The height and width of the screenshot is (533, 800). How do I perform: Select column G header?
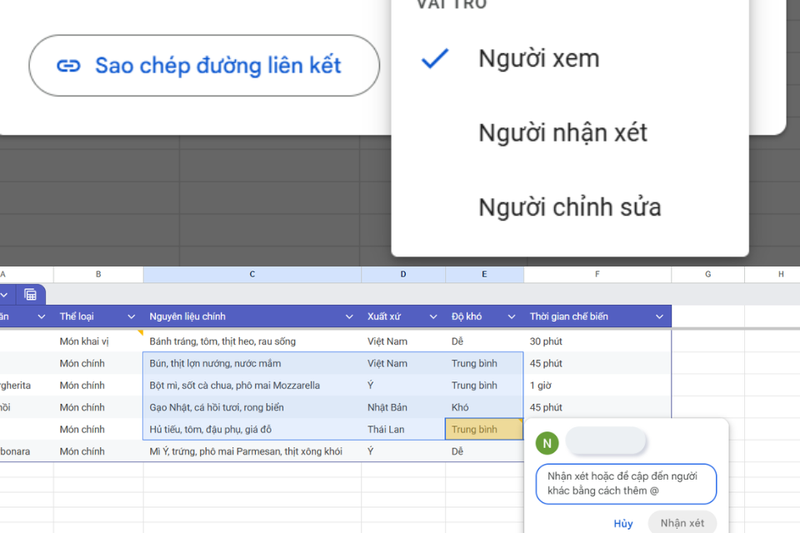(x=708, y=274)
